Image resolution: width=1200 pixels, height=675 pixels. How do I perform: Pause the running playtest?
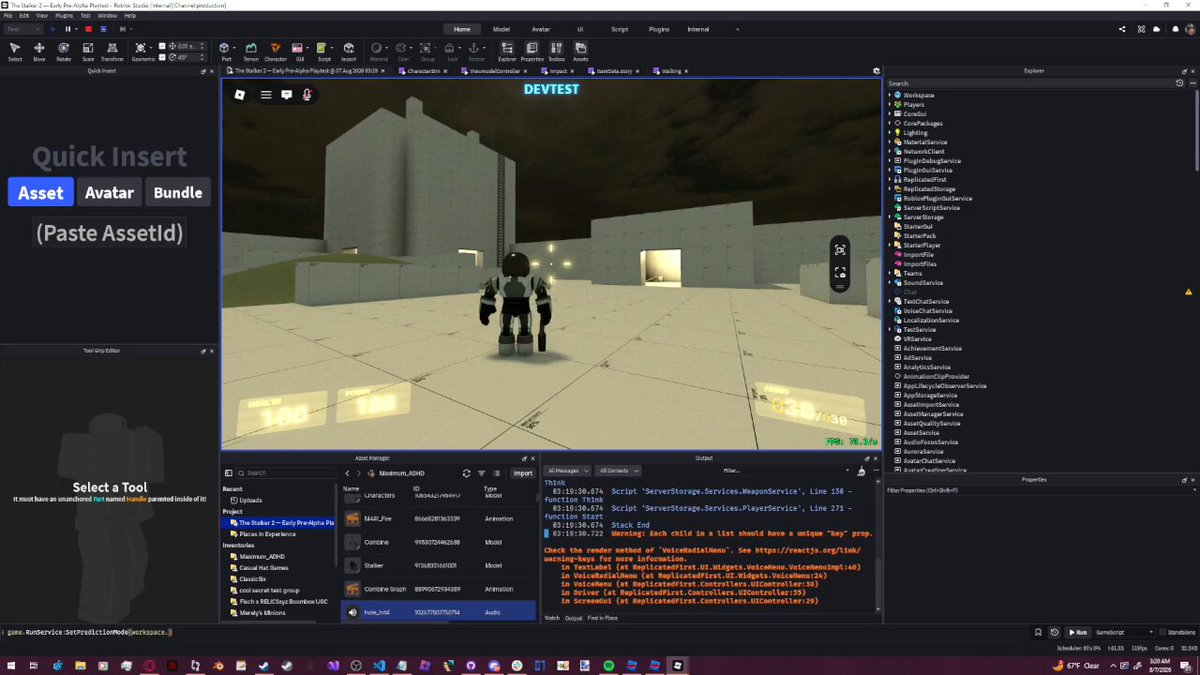pos(69,29)
